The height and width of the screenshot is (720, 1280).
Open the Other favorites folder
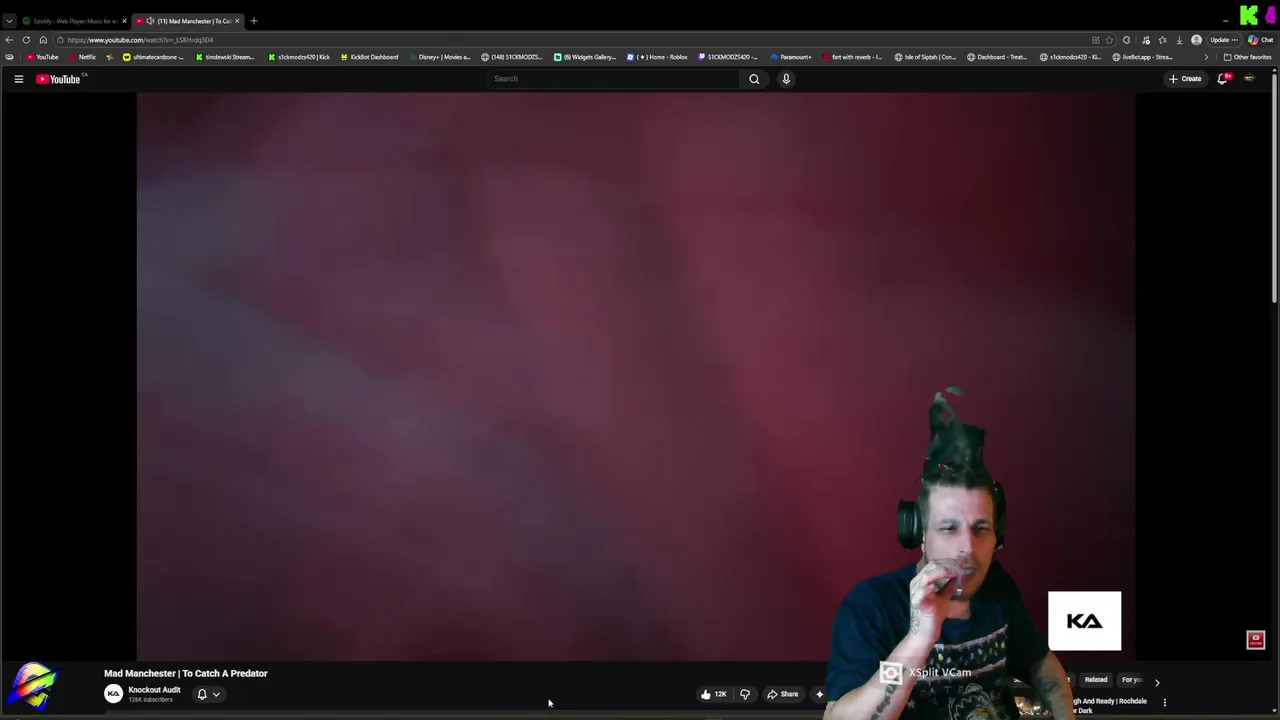pyautogui.click(x=1247, y=57)
